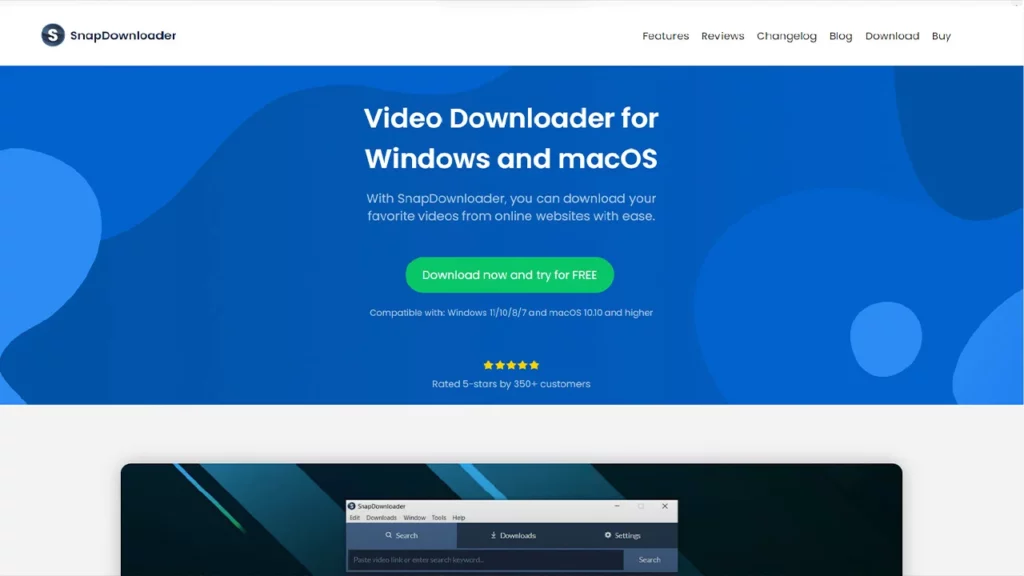Open the Downloads menu in app menu bar

click(381, 518)
